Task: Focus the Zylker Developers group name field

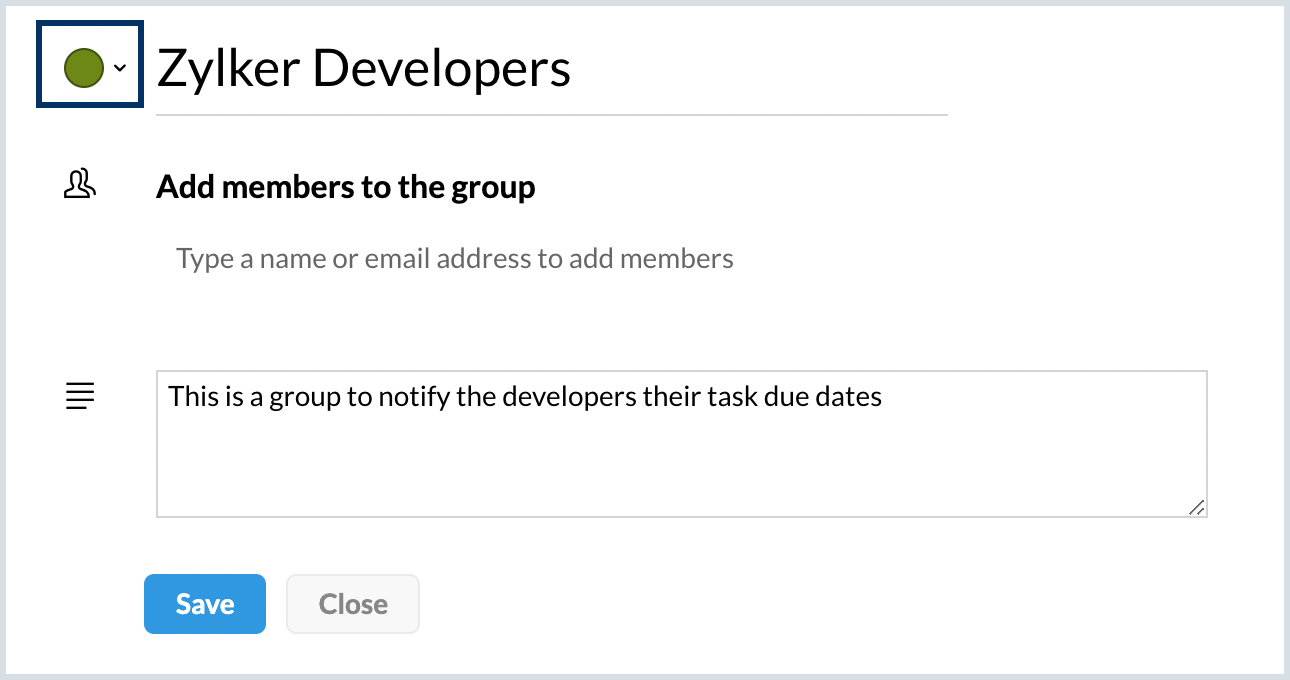Action: pyautogui.click(x=551, y=70)
